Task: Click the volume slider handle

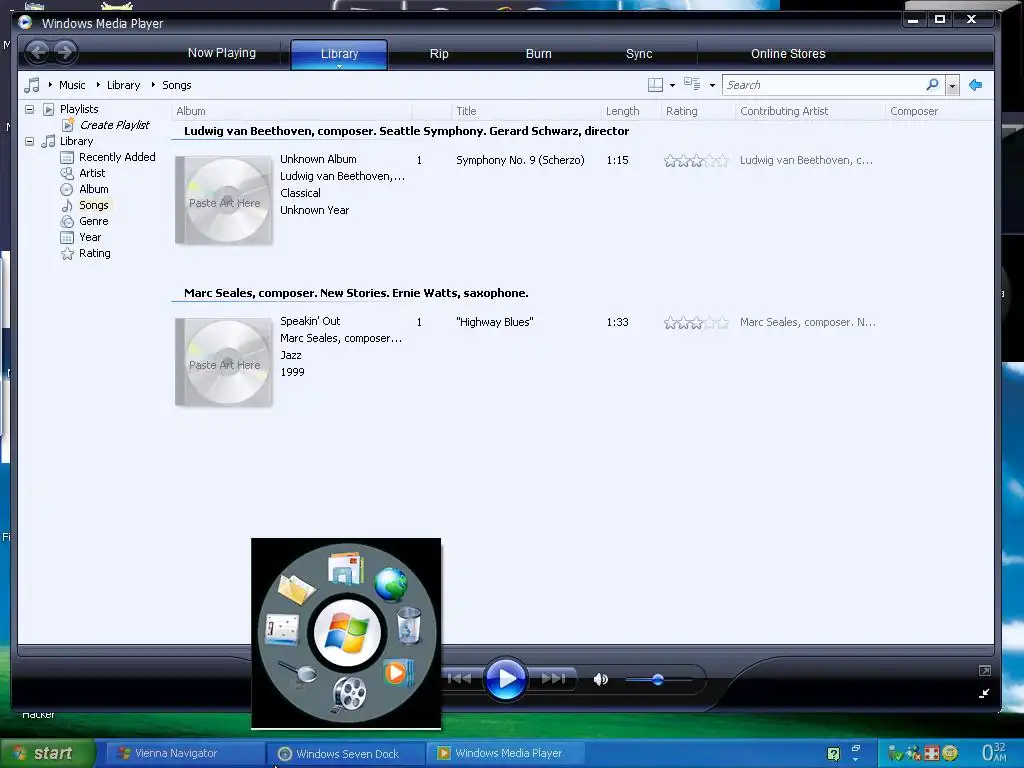Action: 658,679
